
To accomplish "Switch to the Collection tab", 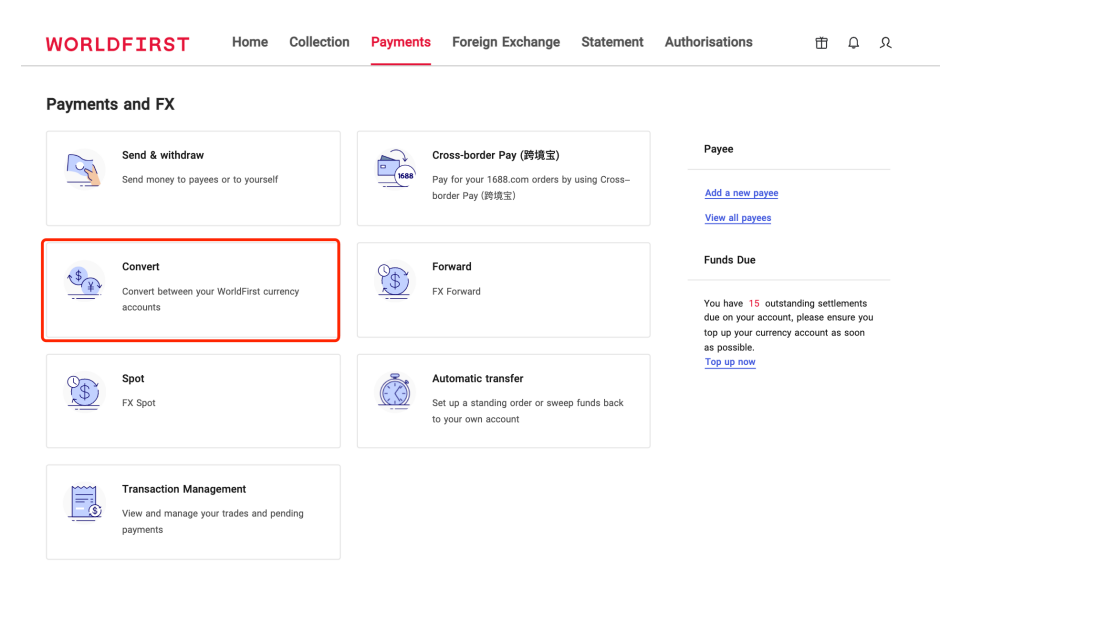I will click(x=319, y=42).
